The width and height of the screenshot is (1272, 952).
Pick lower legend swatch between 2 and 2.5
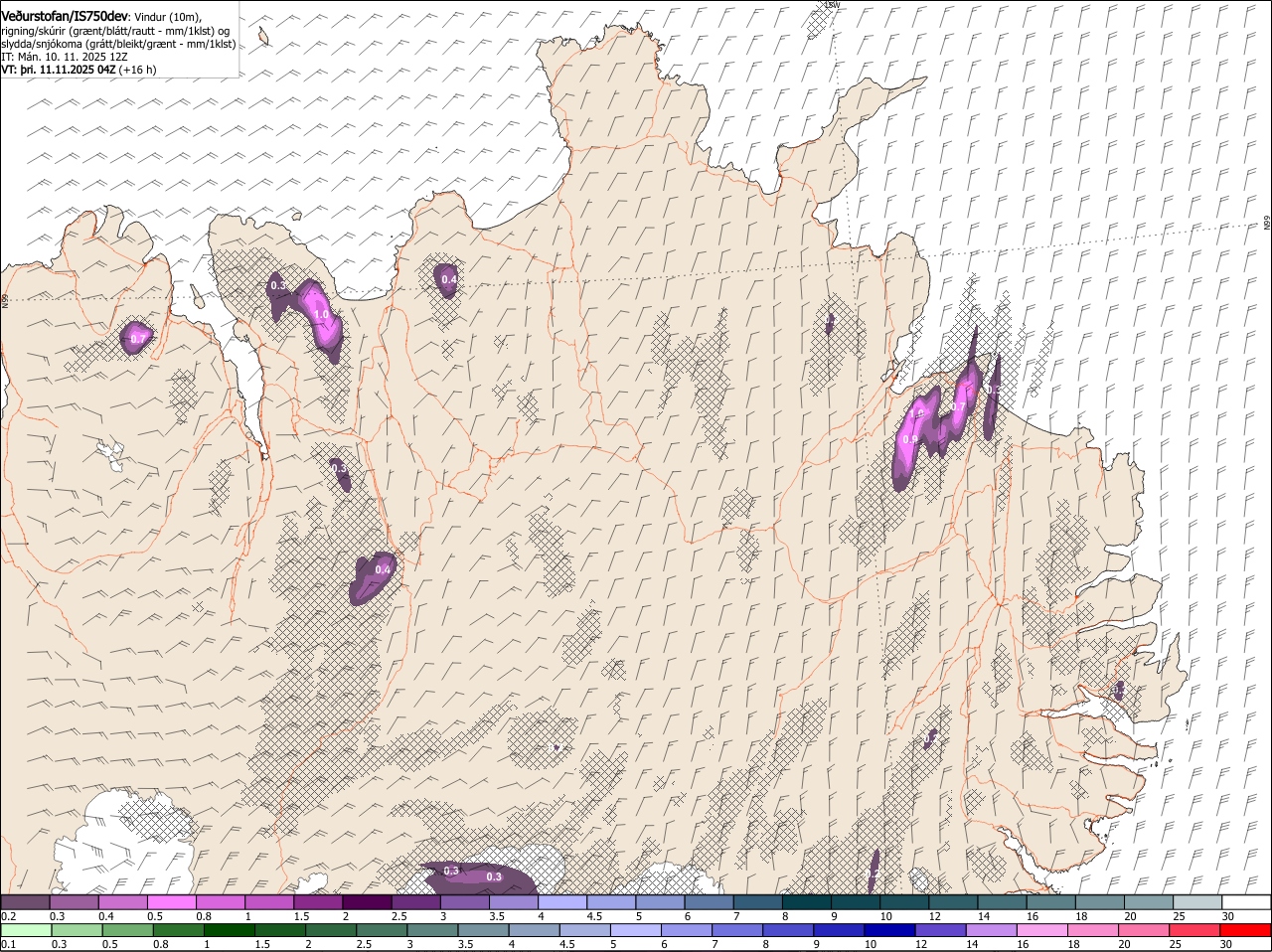point(332,930)
